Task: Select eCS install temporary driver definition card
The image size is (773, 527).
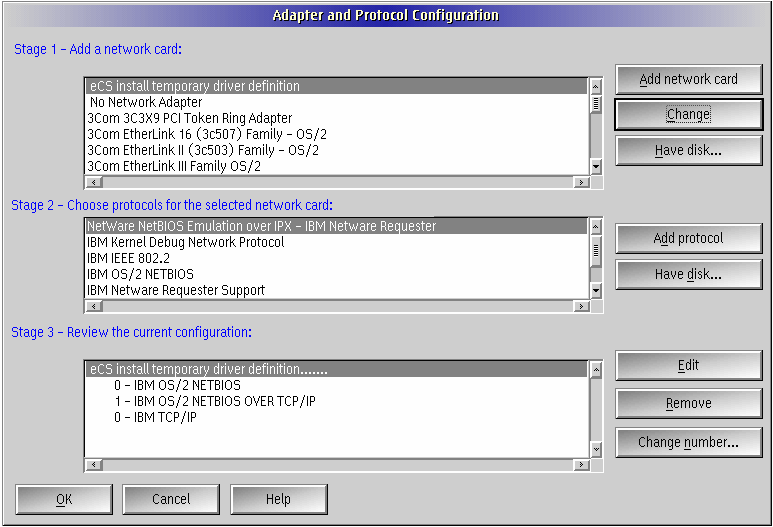Action: 337,86
